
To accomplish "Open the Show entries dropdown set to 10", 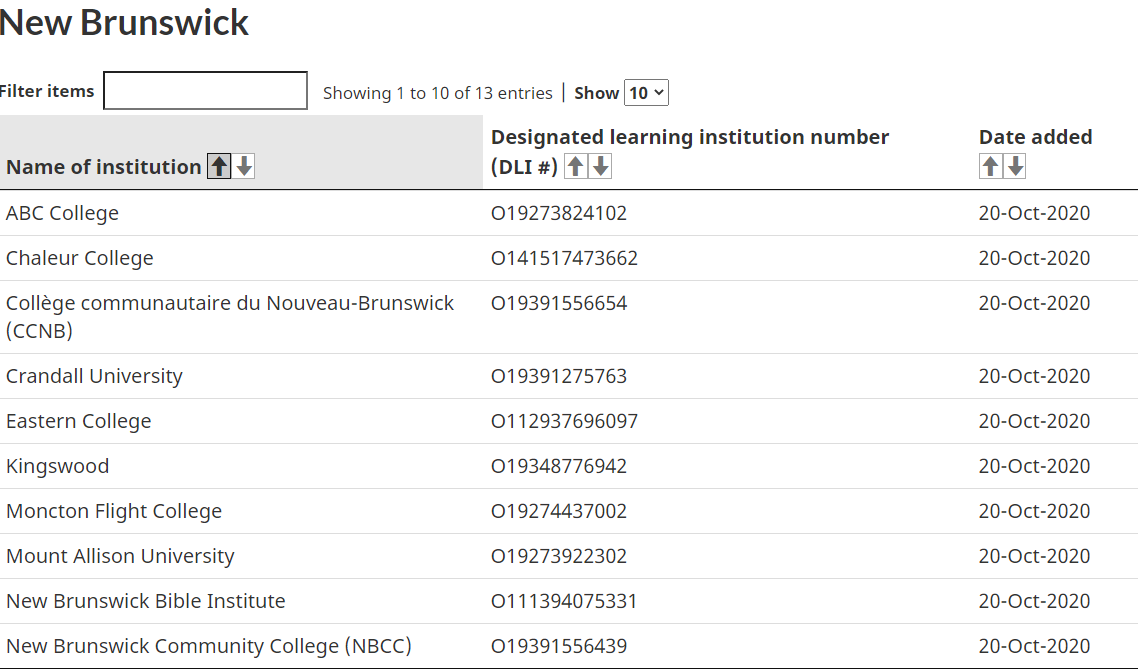I will click(x=646, y=93).
